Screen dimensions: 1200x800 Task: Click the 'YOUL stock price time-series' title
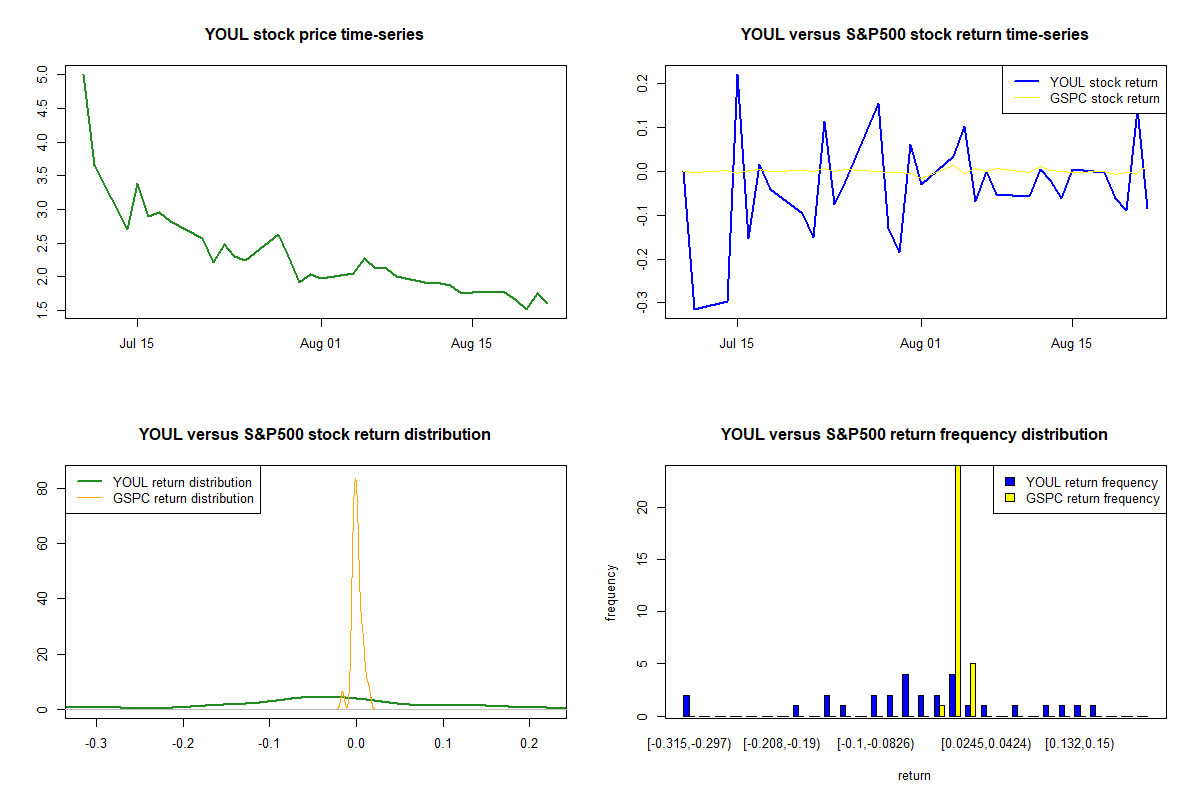(314, 35)
